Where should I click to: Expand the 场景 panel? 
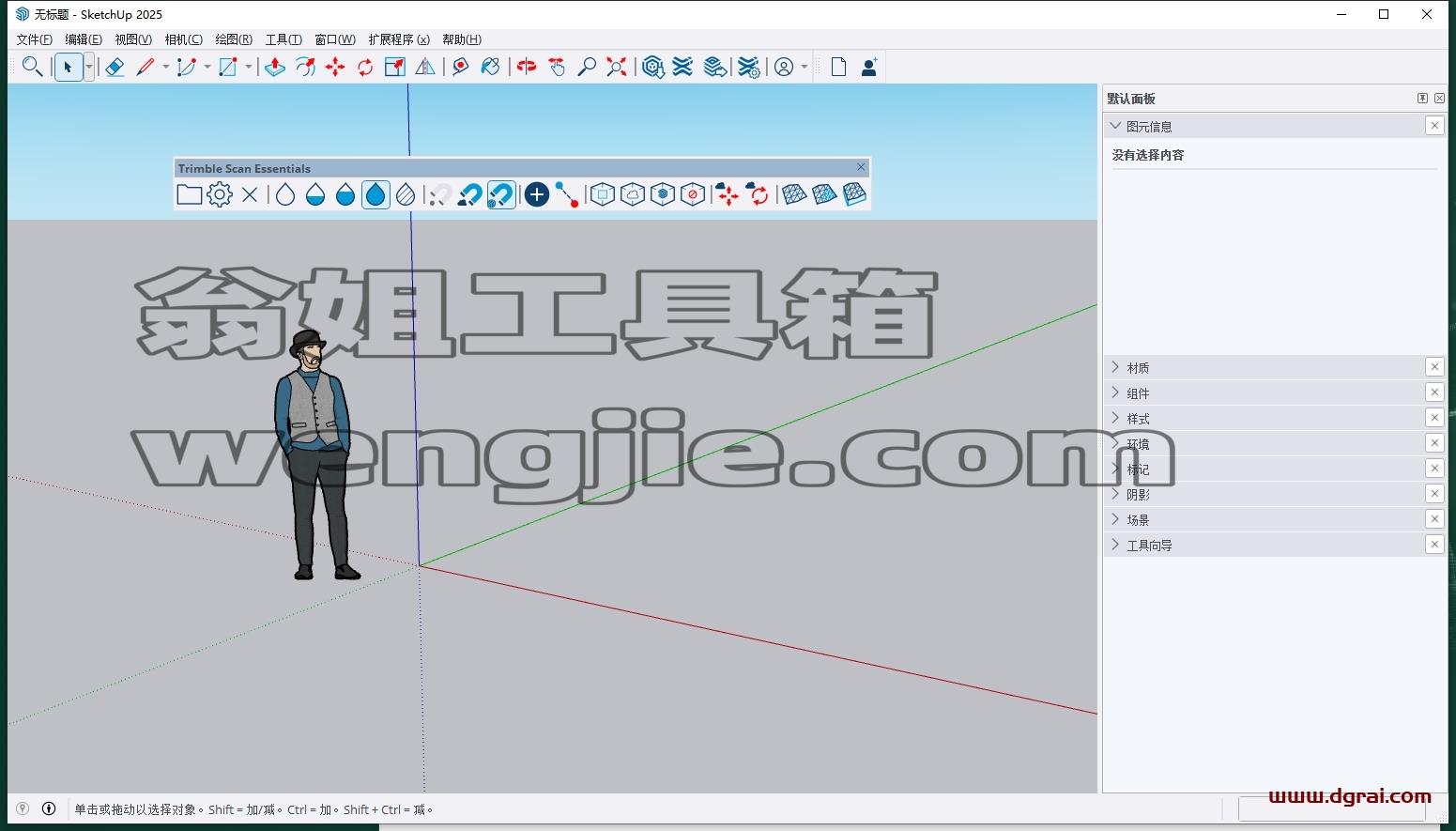[1115, 519]
